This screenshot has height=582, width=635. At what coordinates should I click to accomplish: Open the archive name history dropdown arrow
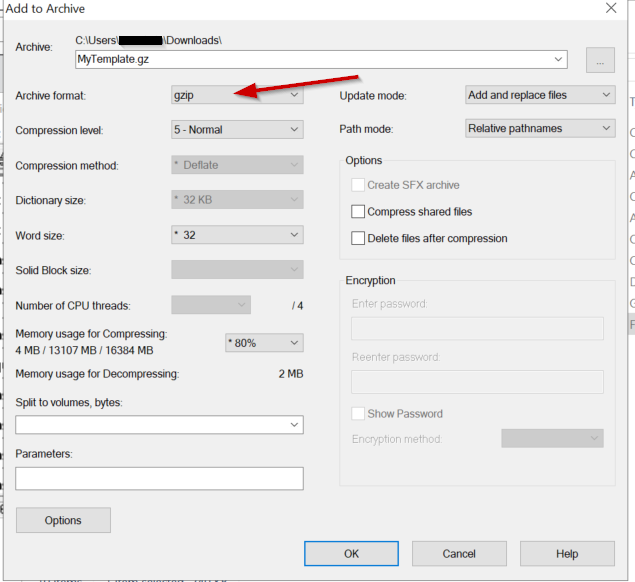(x=558, y=60)
